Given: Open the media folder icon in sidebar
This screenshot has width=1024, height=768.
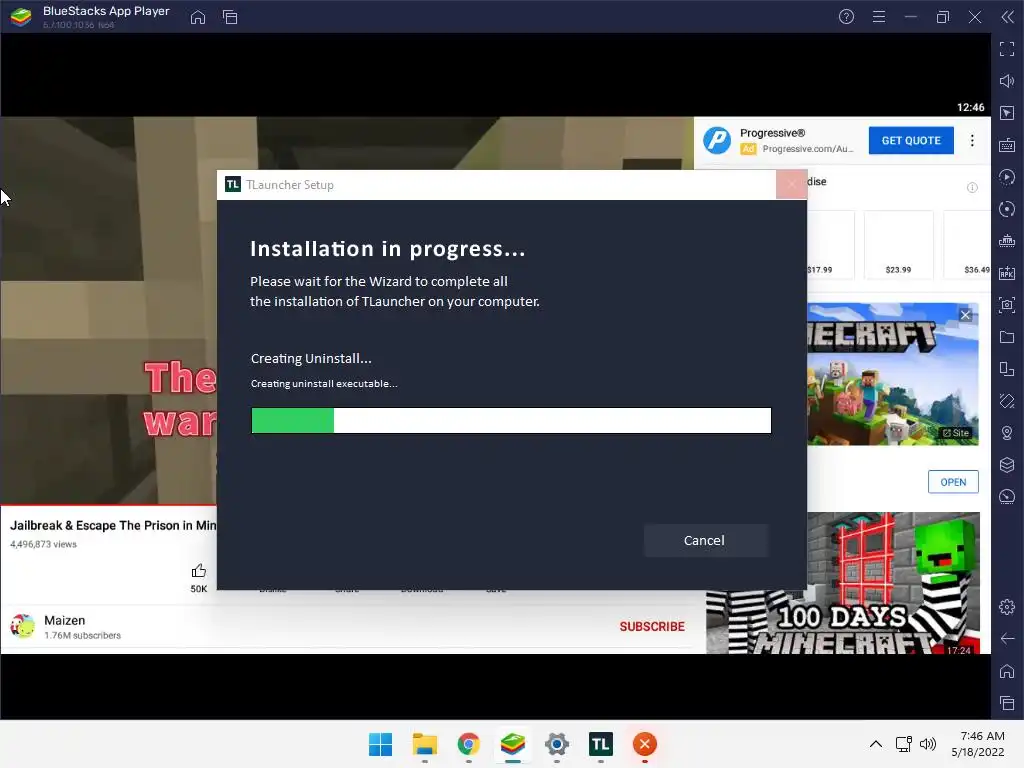Looking at the screenshot, I should (x=1007, y=337).
